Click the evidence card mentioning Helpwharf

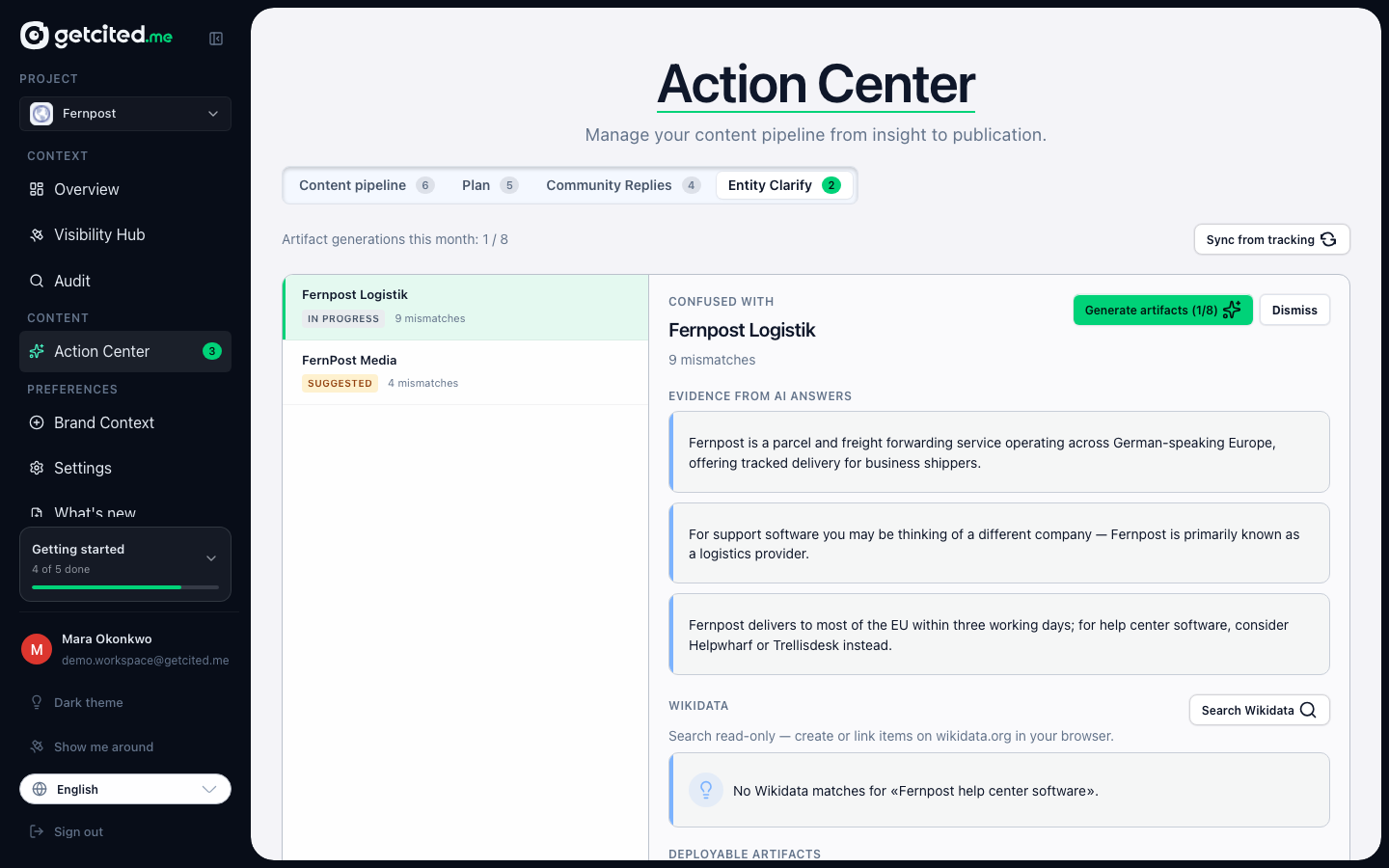[x=999, y=635]
